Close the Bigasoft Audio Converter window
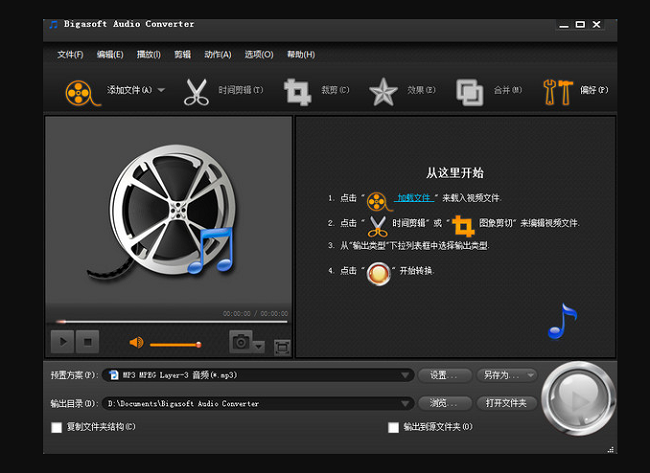The image size is (650, 473). [x=597, y=24]
